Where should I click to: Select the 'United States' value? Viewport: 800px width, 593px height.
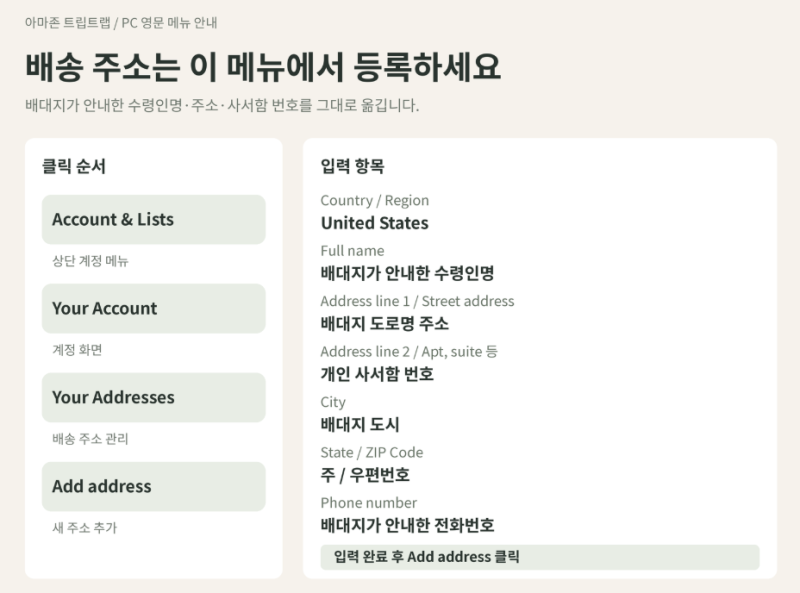(374, 223)
